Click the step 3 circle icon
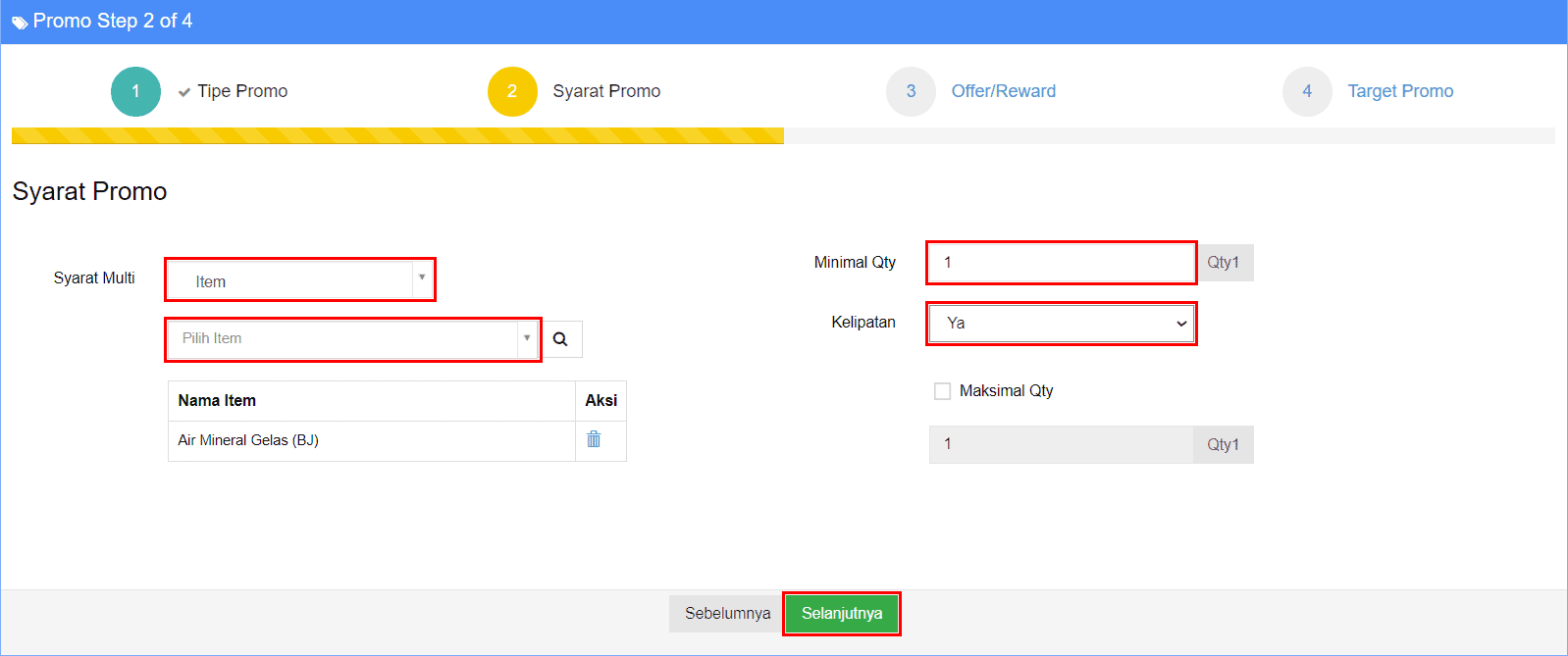 [911, 91]
